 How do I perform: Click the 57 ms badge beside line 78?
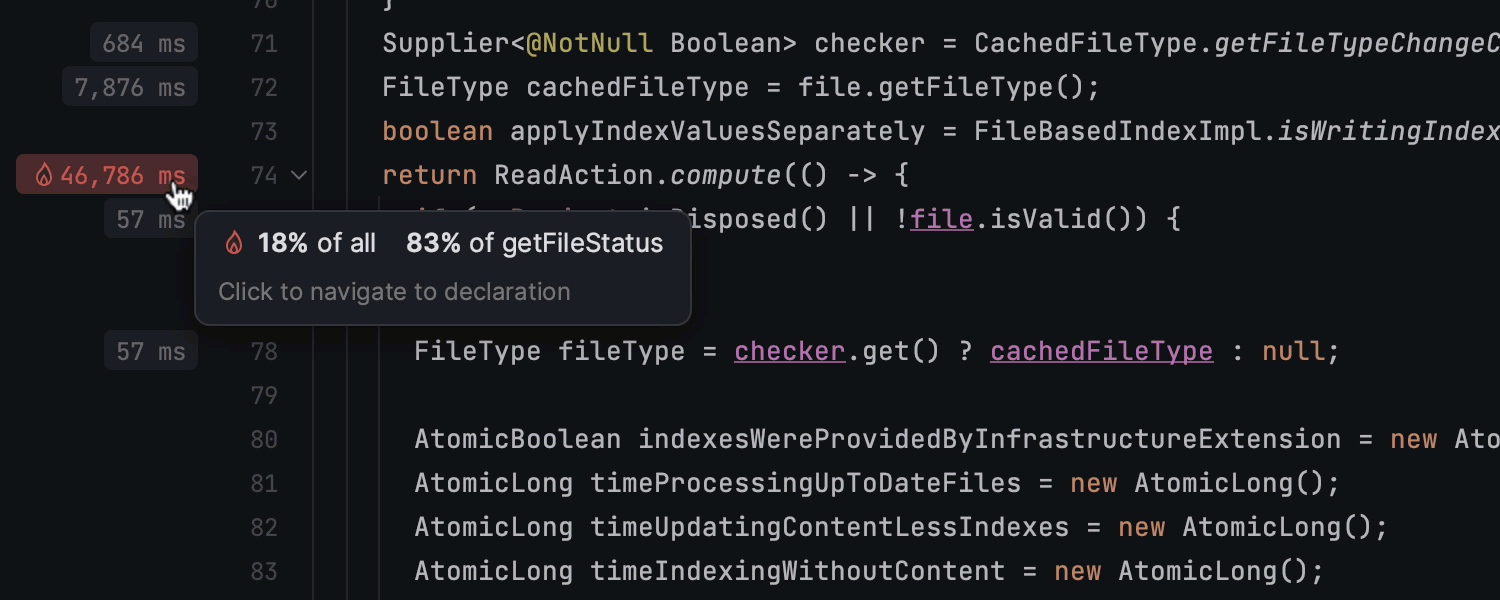pyautogui.click(x=151, y=351)
